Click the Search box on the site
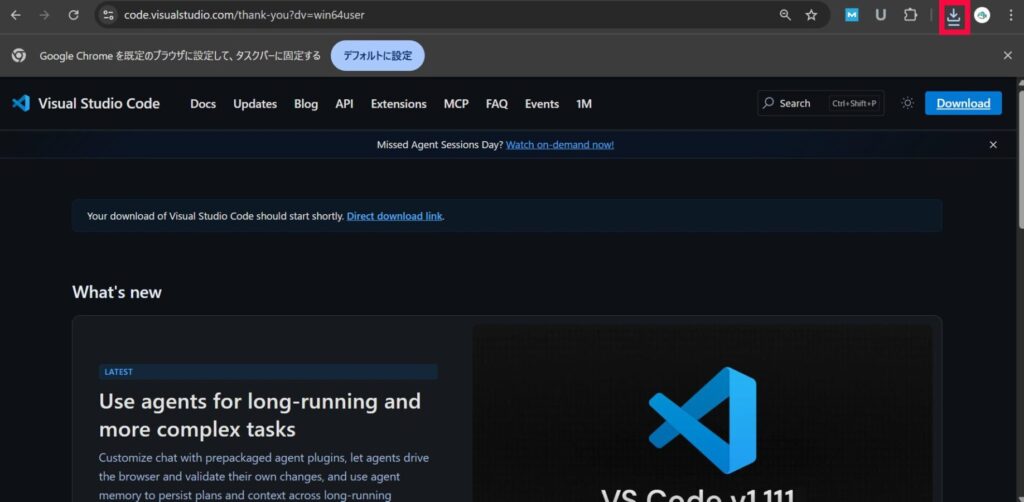Viewport: 1024px width, 502px height. point(821,103)
